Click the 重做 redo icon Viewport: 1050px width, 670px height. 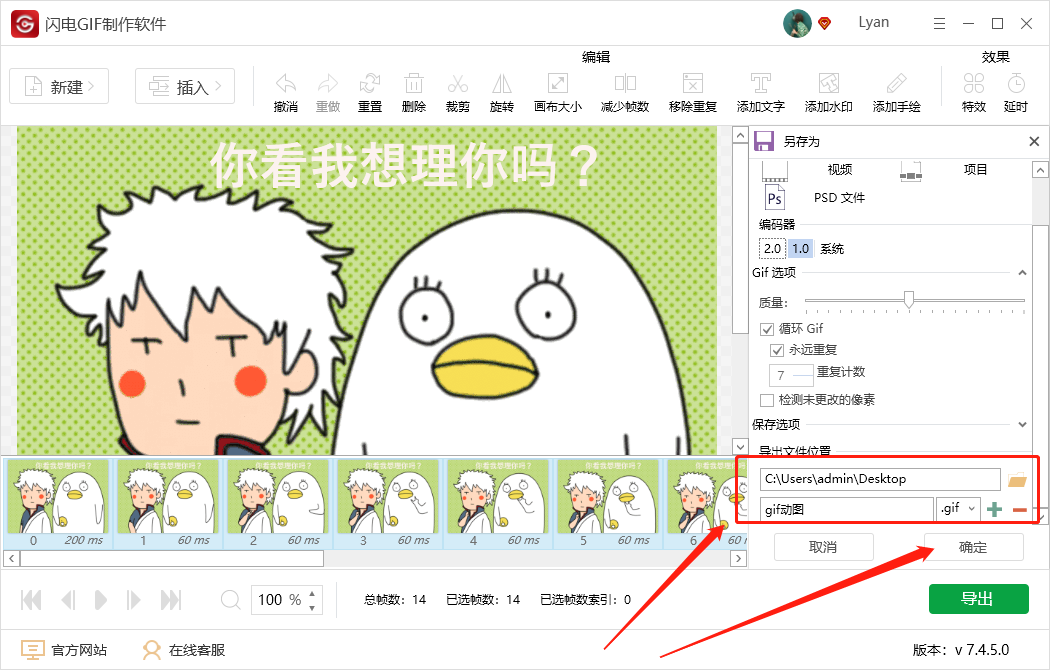pos(327,84)
